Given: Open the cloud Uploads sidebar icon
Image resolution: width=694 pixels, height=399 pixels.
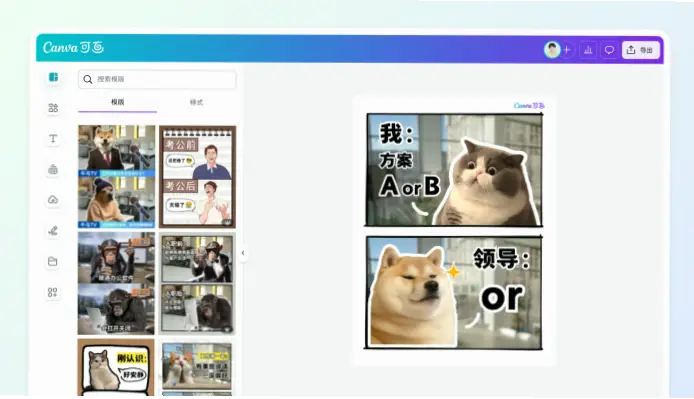Looking at the screenshot, I should click(x=53, y=200).
